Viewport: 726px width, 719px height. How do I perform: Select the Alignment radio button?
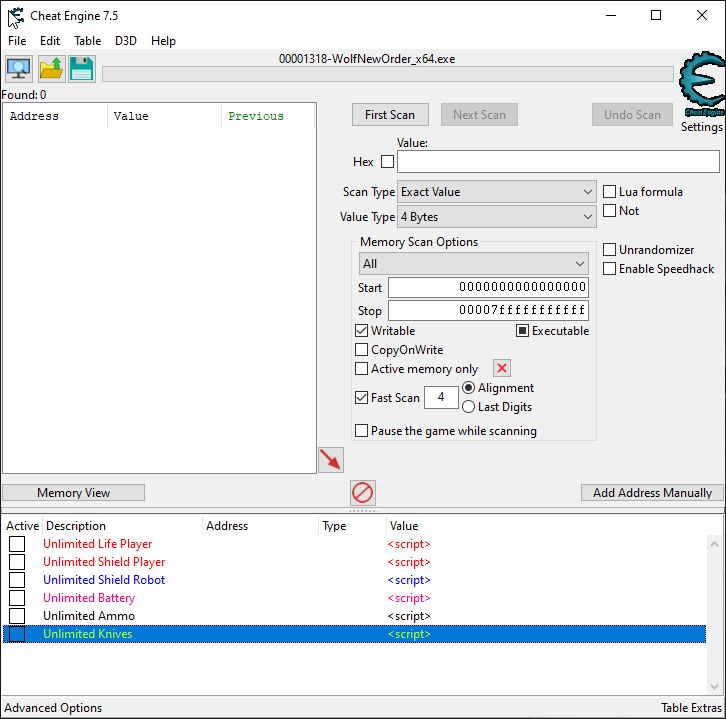[x=468, y=388]
